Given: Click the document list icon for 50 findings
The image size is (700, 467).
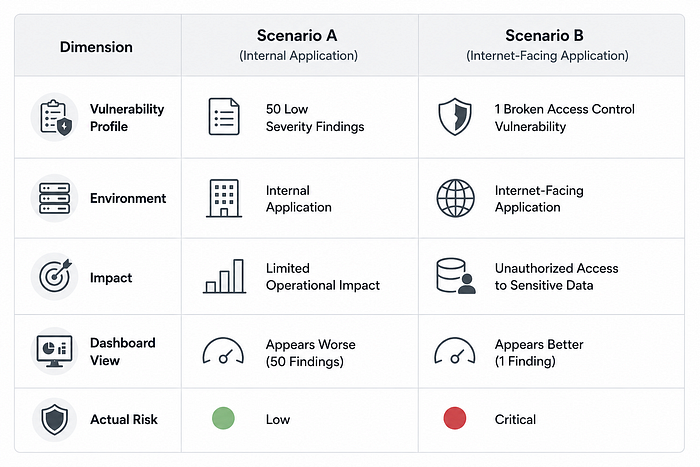Looking at the screenshot, I should point(224,117).
